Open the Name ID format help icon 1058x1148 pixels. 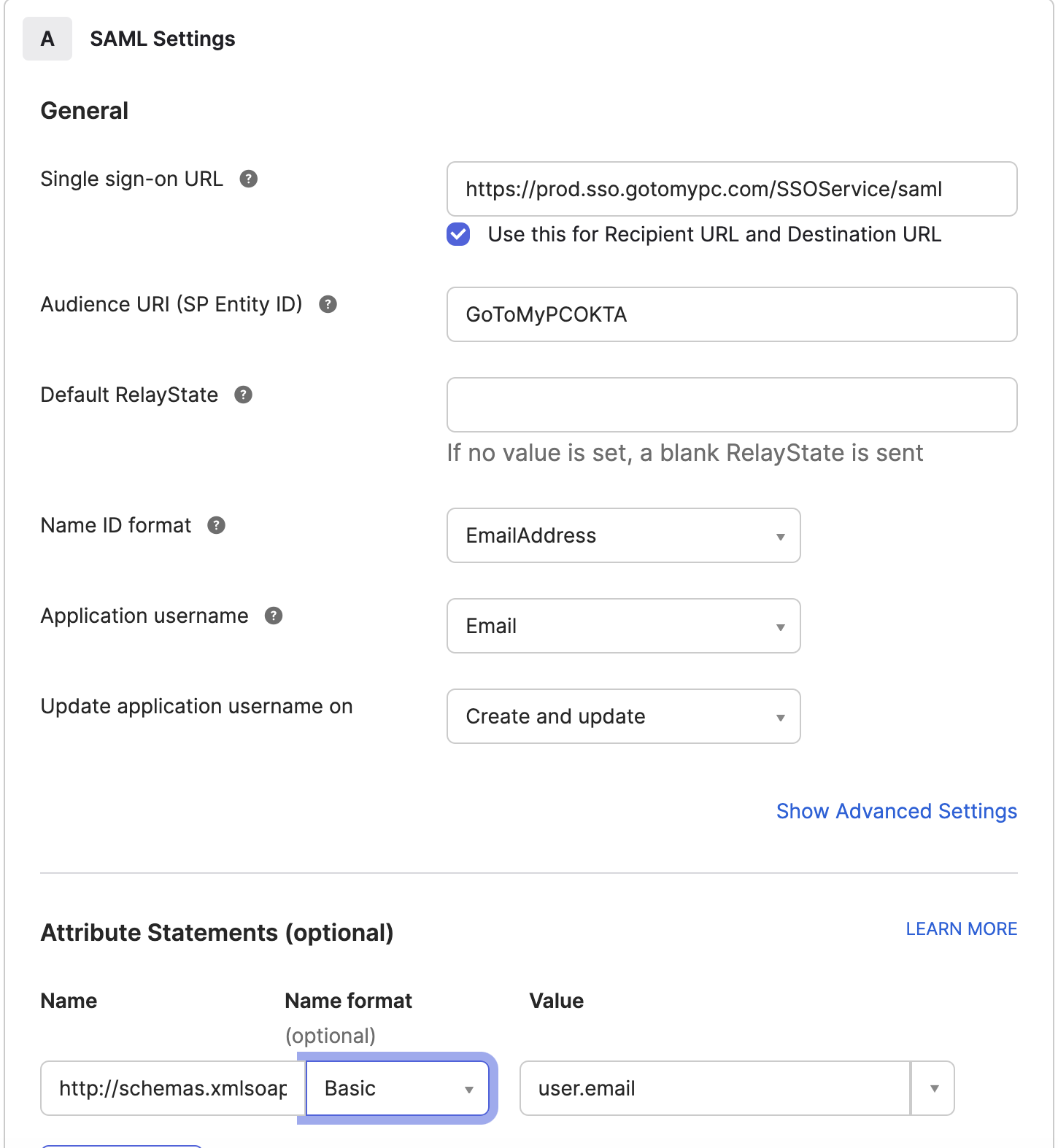pos(215,525)
